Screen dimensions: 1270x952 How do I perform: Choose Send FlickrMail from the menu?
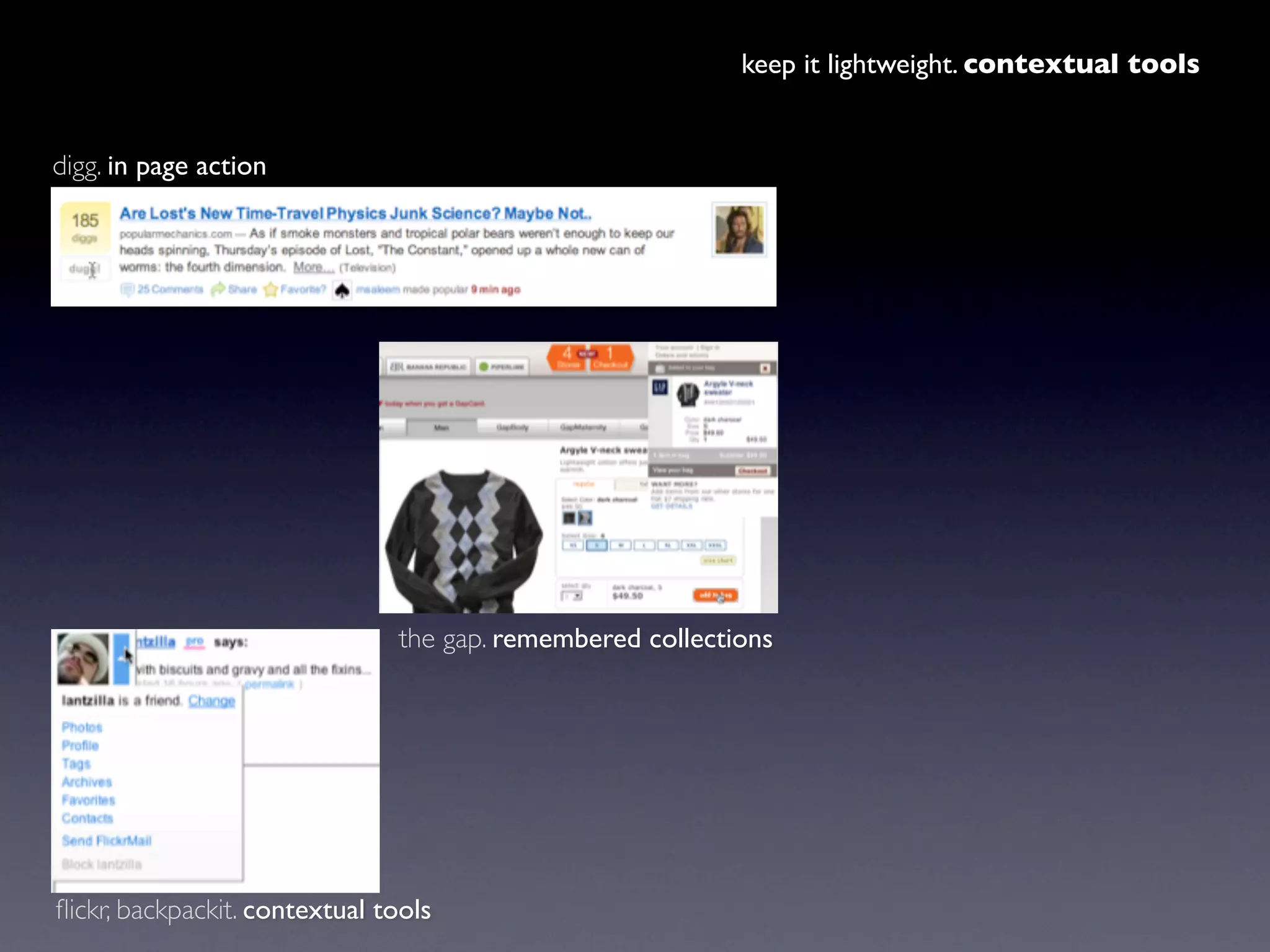107,841
